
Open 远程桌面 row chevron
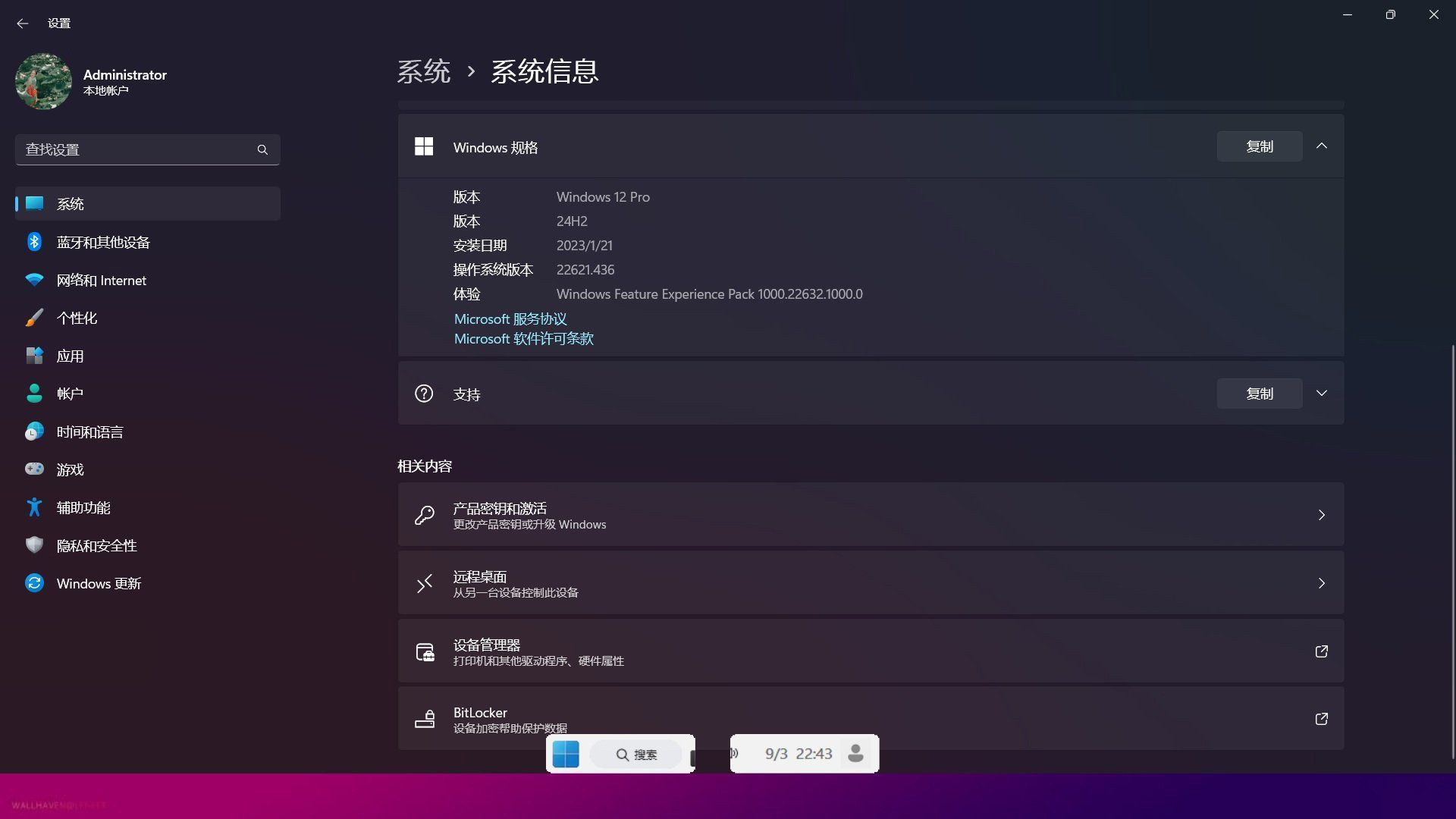point(1322,583)
